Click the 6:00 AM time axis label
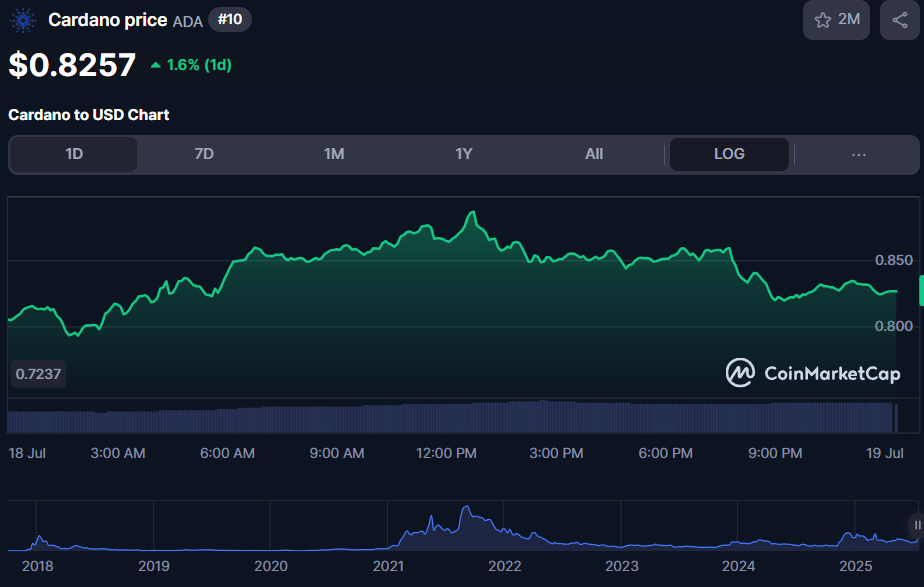 point(227,453)
